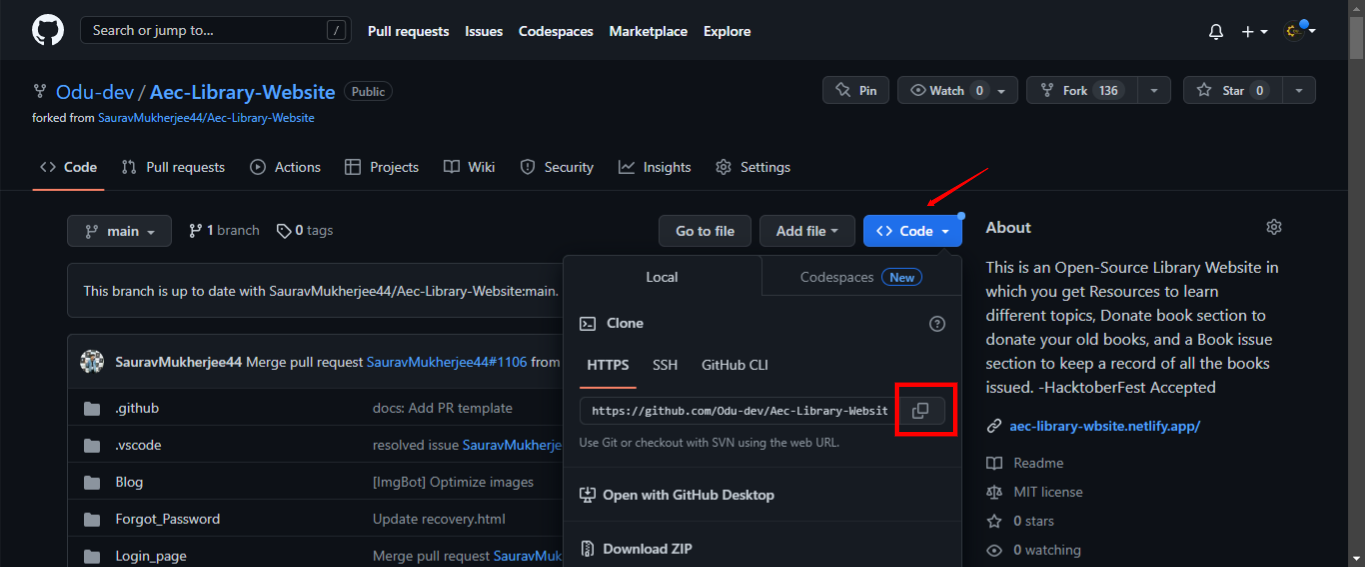Choose GitHub CLI clone method

(735, 365)
